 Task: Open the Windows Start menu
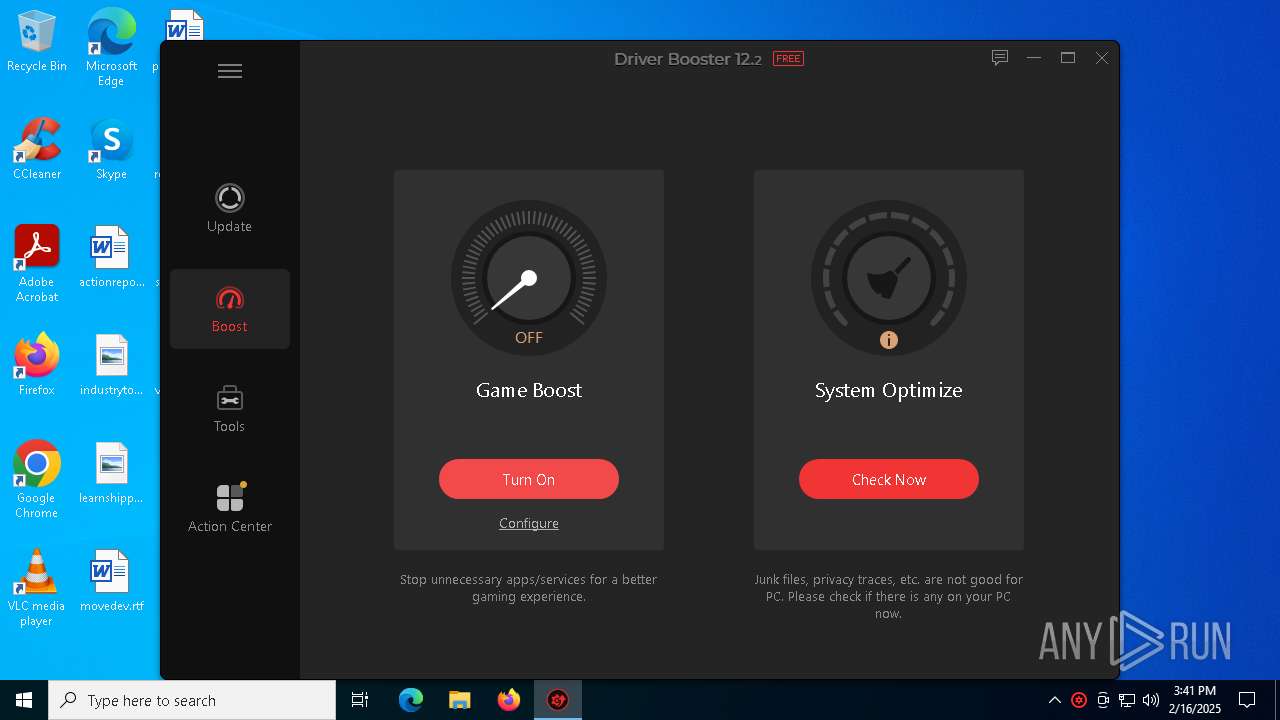[x=24, y=700]
